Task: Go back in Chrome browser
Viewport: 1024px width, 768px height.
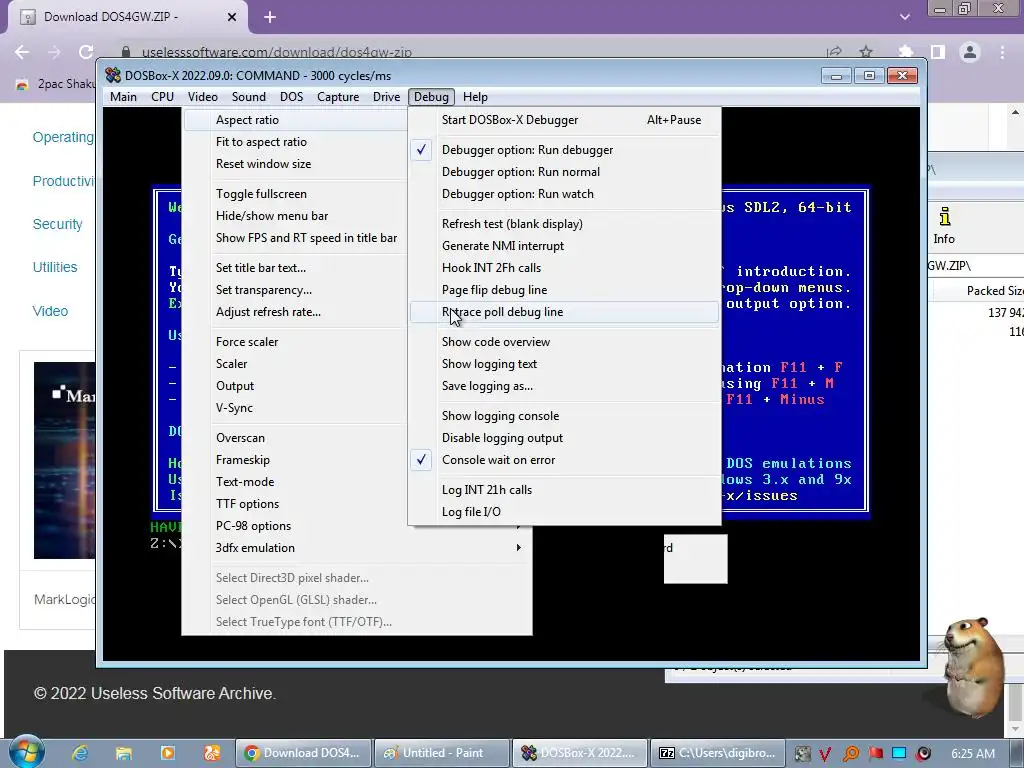Action: click(x=22, y=52)
